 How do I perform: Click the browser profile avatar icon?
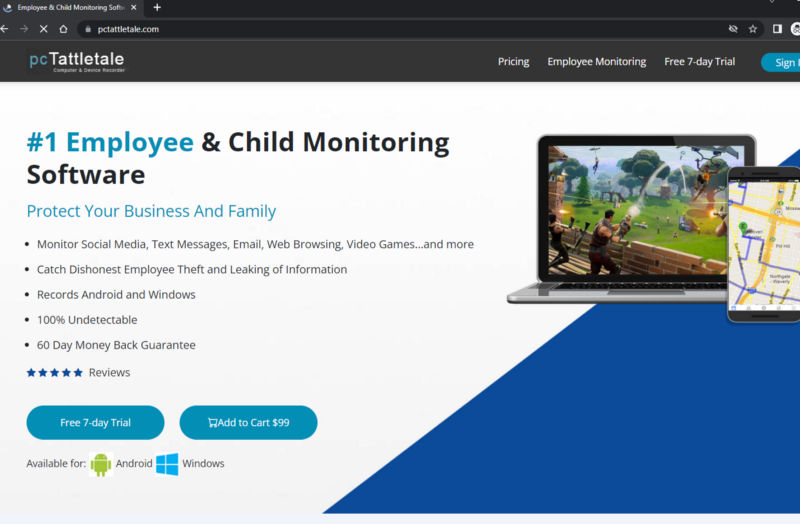(x=795, y=29)
